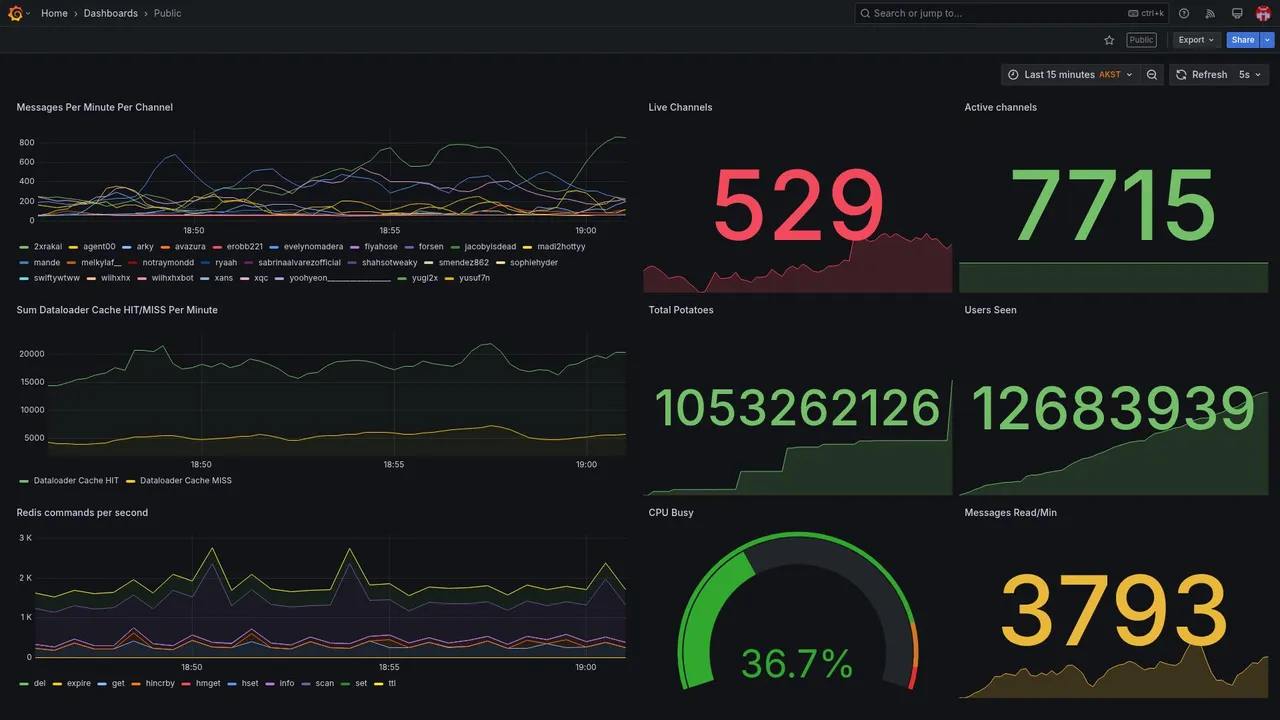Open the Last 15 minutes time picker

tap(1070, 75)
